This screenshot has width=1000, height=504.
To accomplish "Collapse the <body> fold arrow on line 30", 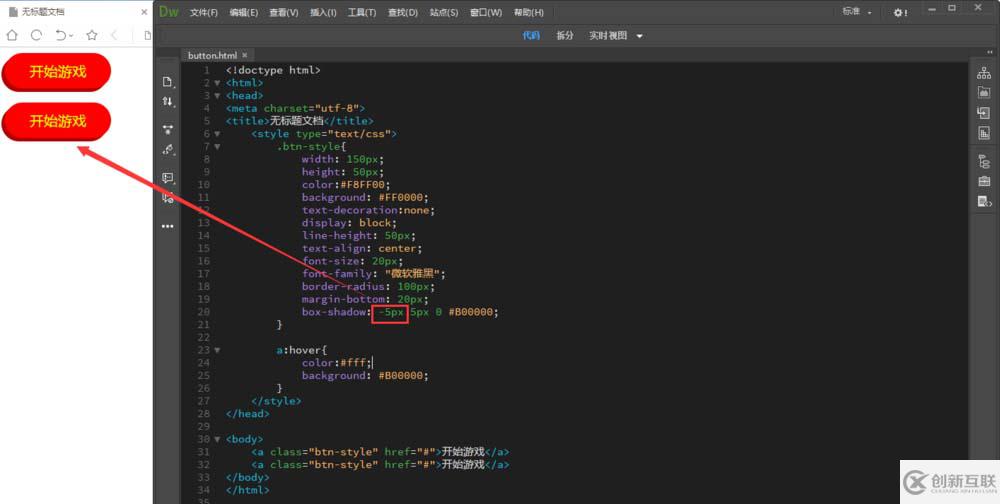I will pos(217,440).
